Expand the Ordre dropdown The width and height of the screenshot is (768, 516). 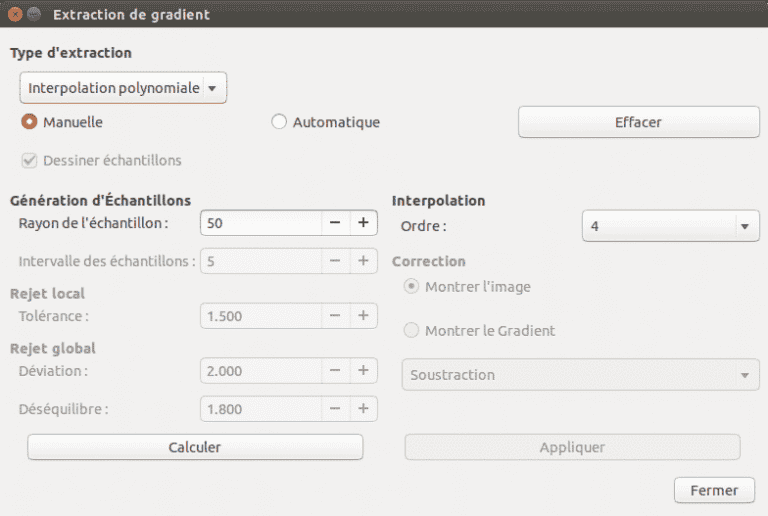(x=671, y=226)
